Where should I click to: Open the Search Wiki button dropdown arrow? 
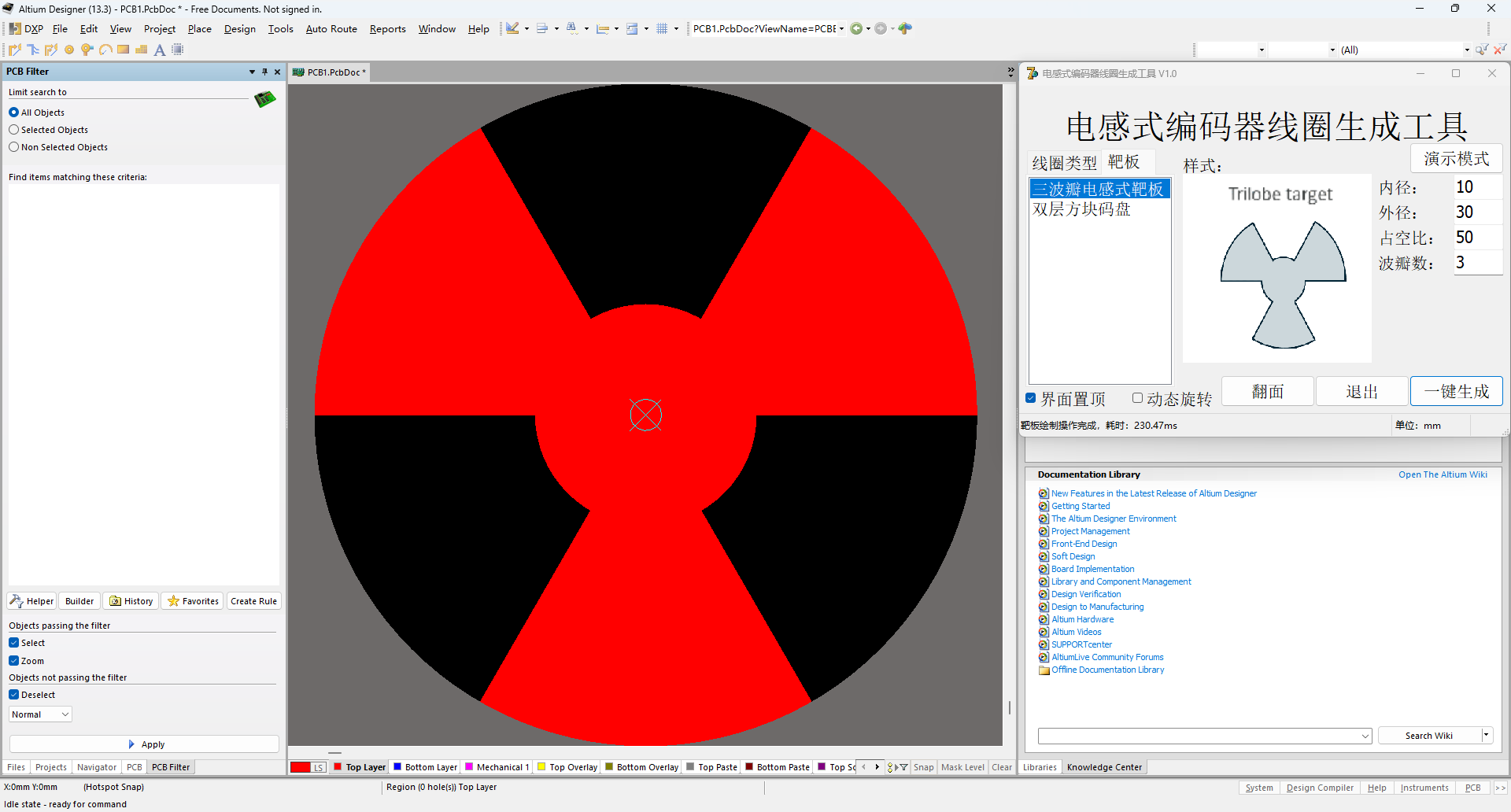[x=1486, y=736]
